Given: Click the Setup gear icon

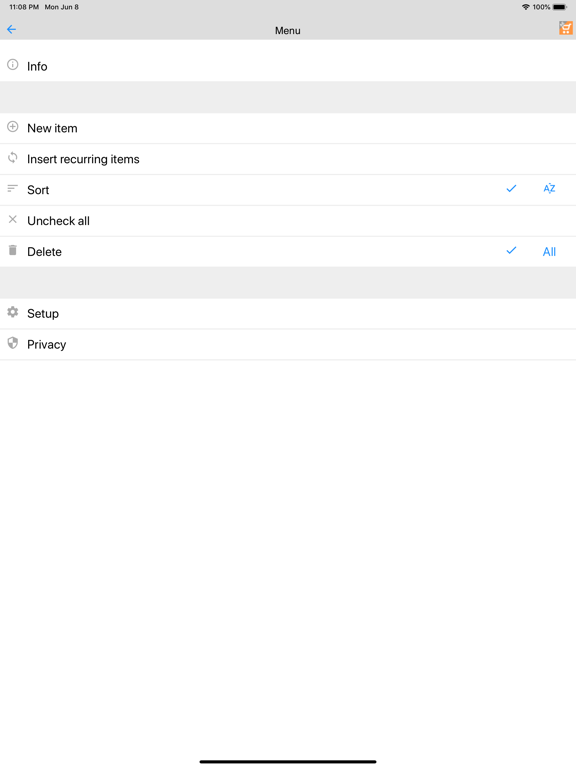Looking at the screenshot, I should point(13,312).
